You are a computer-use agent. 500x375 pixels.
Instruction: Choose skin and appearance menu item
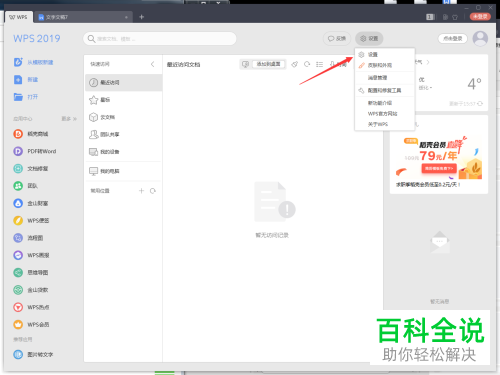tap(385, 65)
